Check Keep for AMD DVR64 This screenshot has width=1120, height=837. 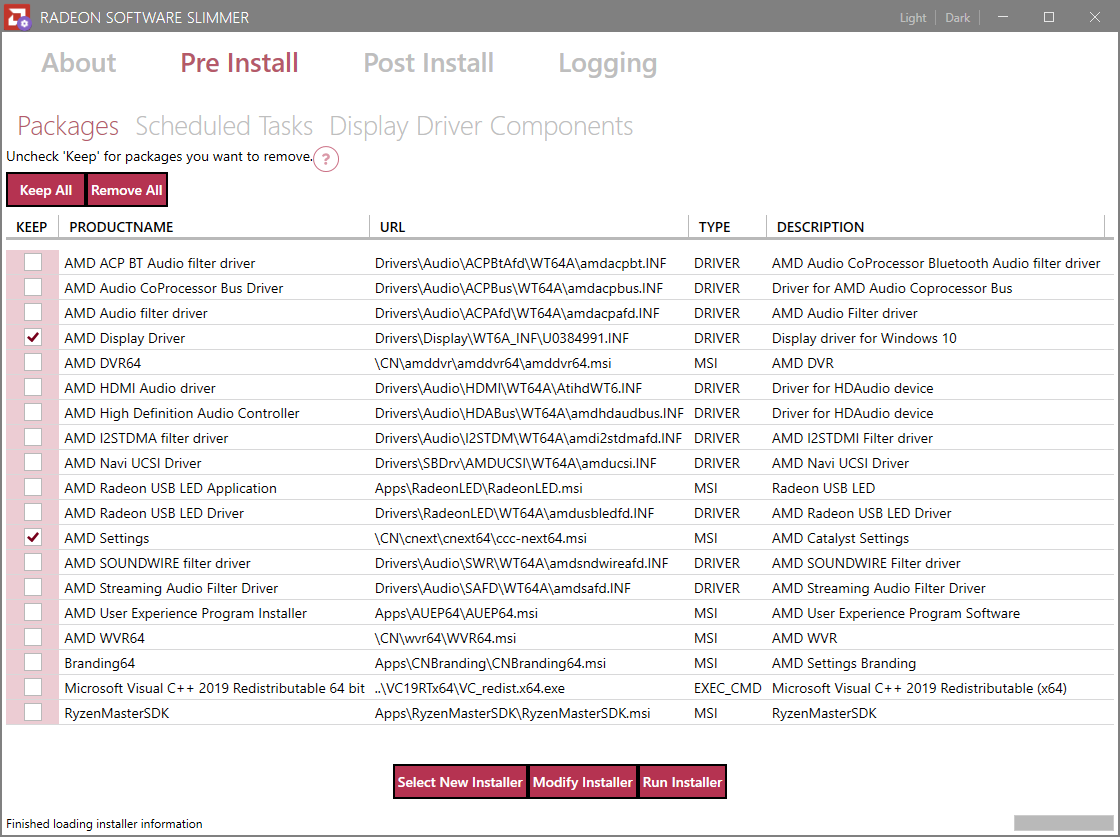click(33, 362)
